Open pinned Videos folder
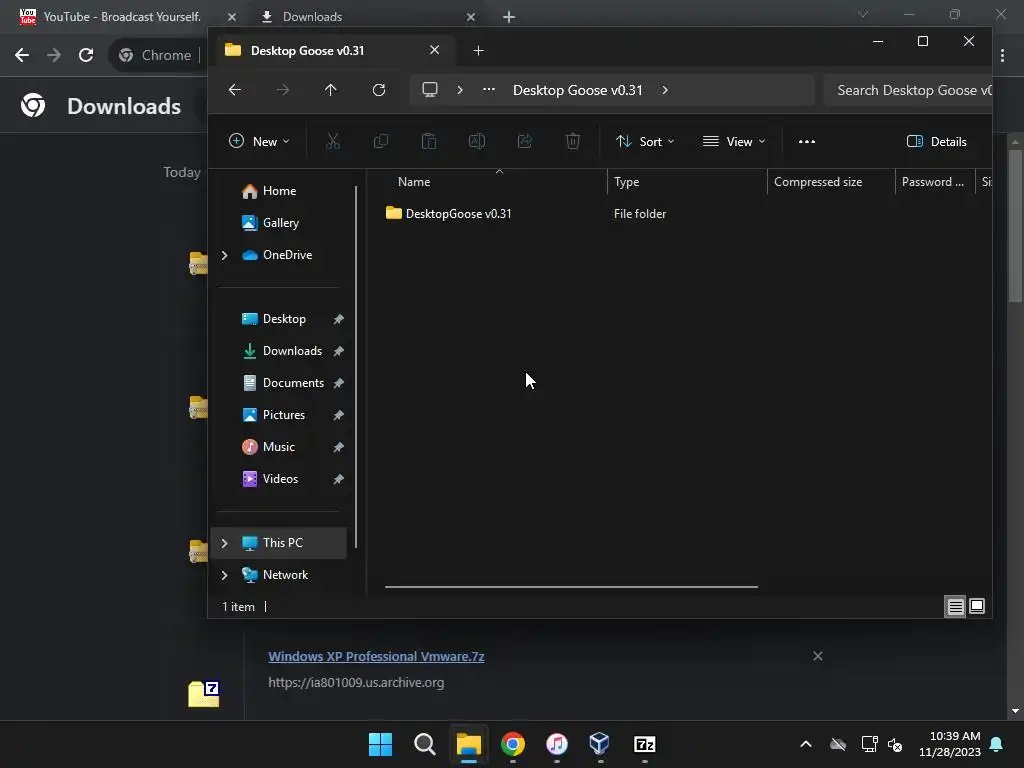Screen dimensions: 1024x768 click(x=280, y=479)
